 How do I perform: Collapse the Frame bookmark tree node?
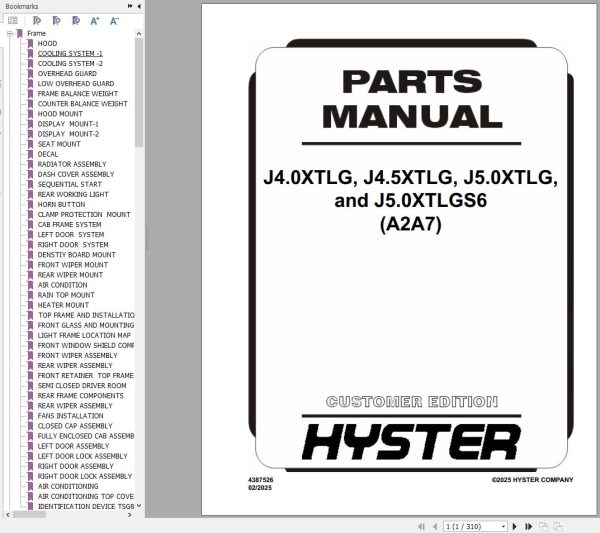pos(10,34)
